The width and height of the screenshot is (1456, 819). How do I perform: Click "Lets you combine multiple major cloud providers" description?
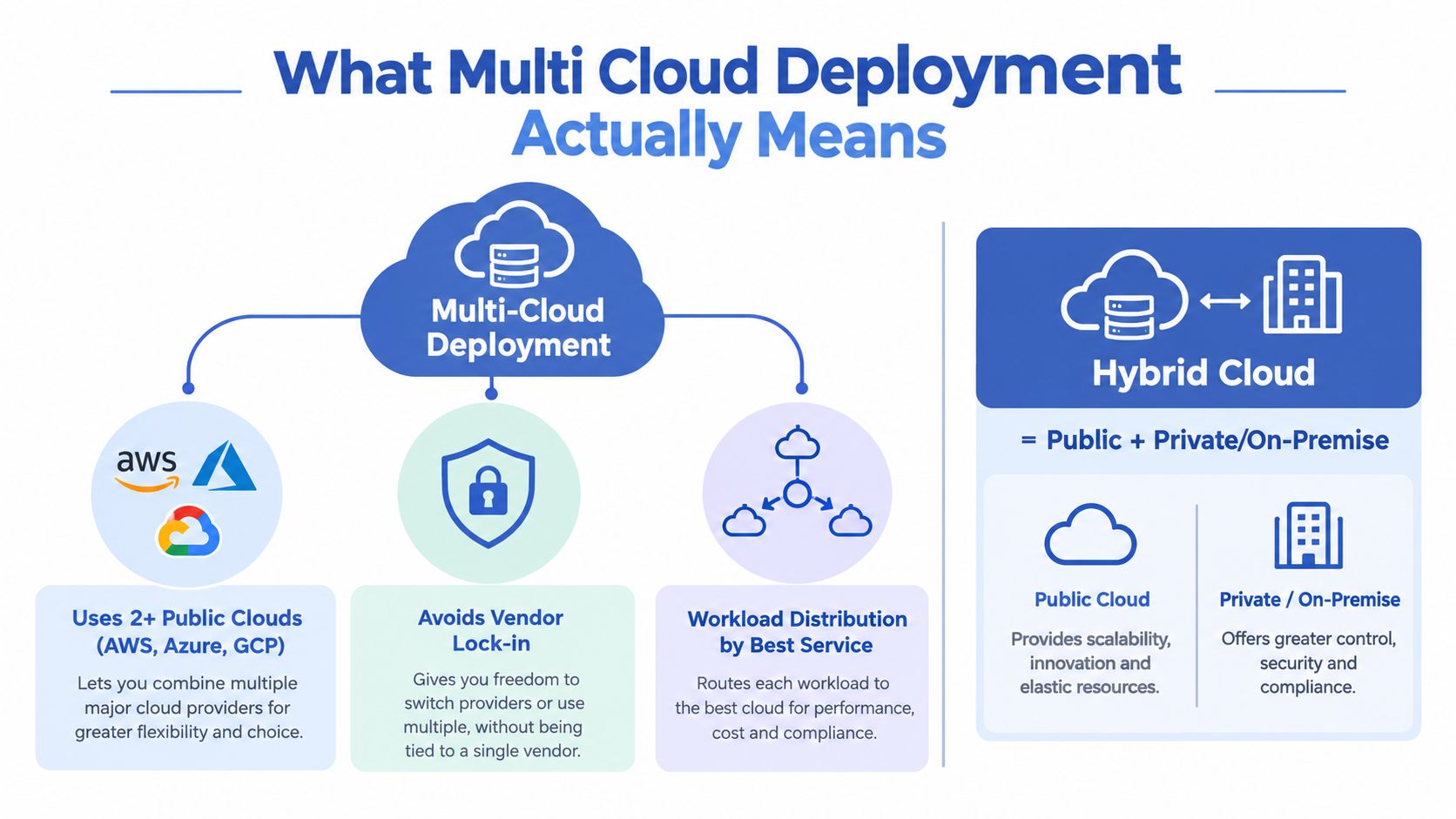tap(188, 708)
